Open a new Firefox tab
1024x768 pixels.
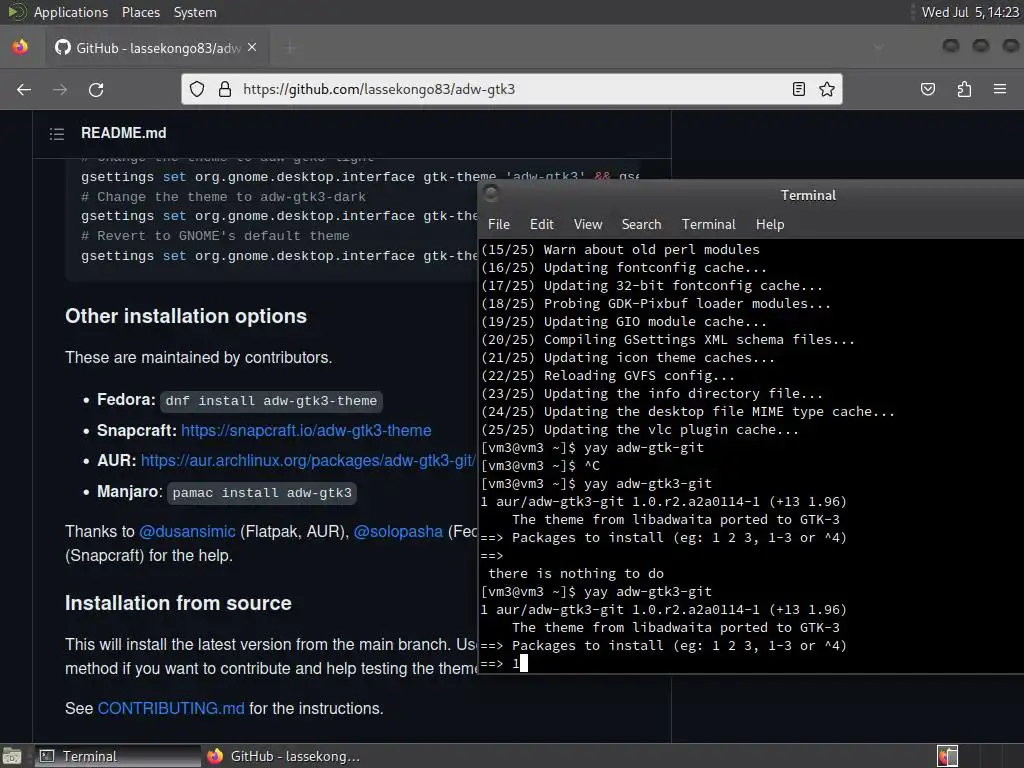(x=290, y=47)
